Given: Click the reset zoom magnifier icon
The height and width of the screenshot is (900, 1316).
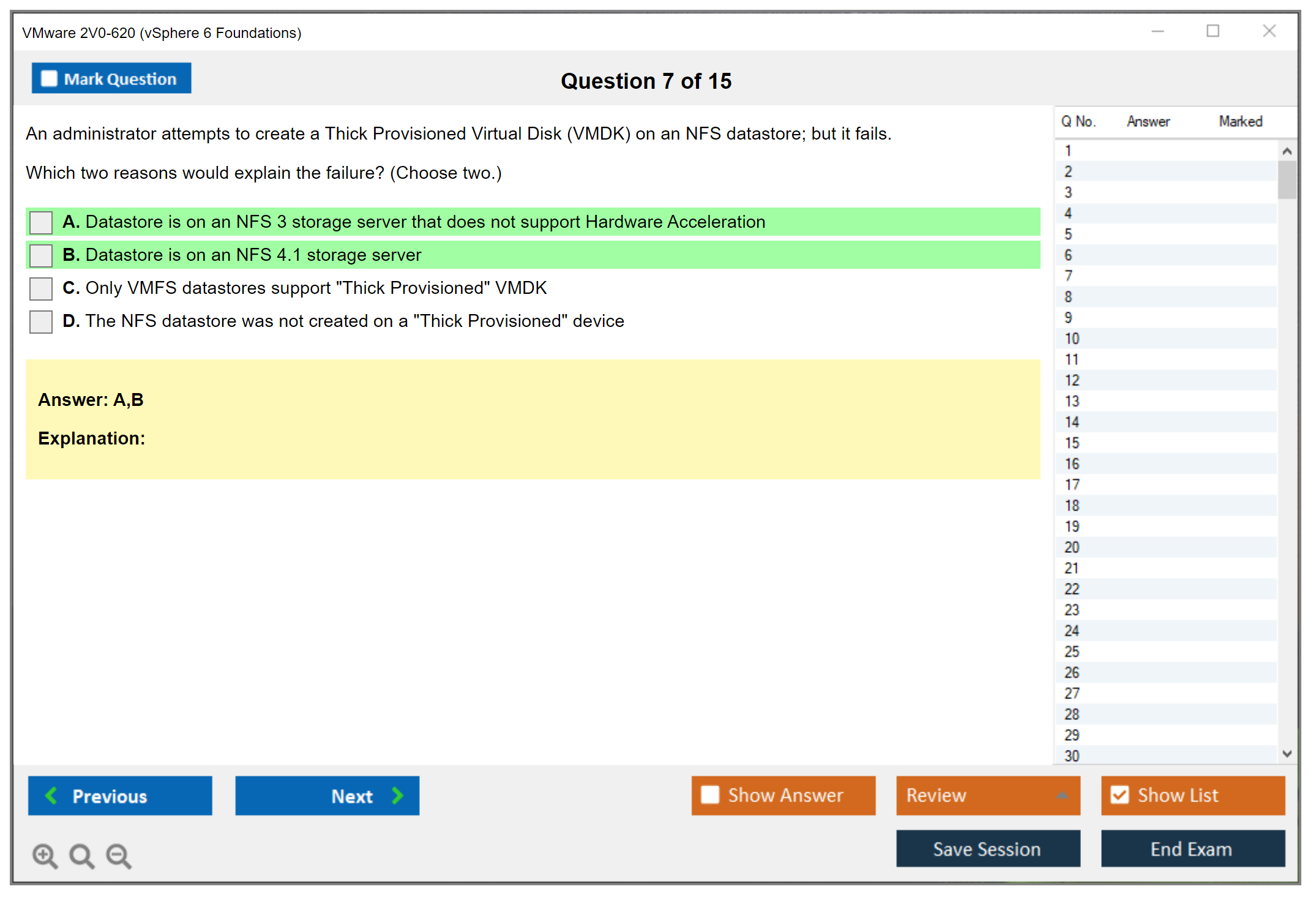Looking at the screenshot, I should click(x=81, y=855).
